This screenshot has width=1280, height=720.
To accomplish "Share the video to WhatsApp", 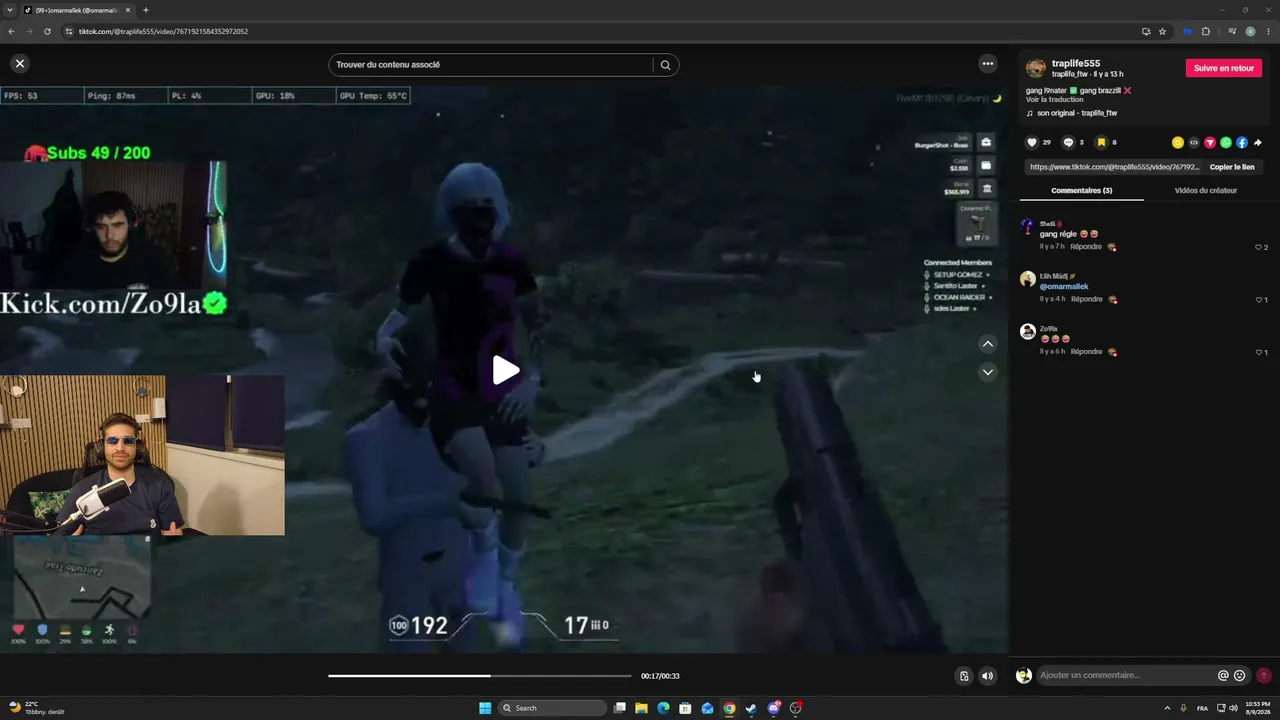I will coord(1226,143).
